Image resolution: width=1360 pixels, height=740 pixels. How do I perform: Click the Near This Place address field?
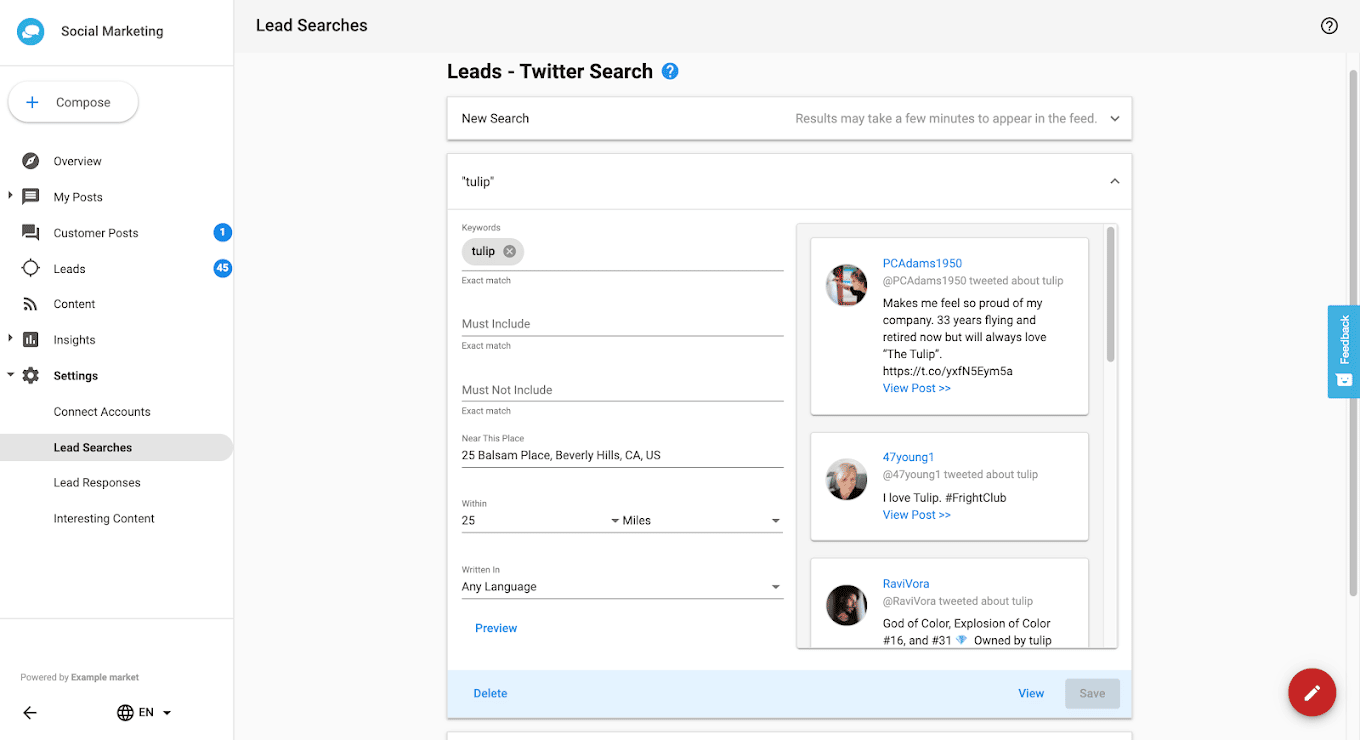point(622,455)
